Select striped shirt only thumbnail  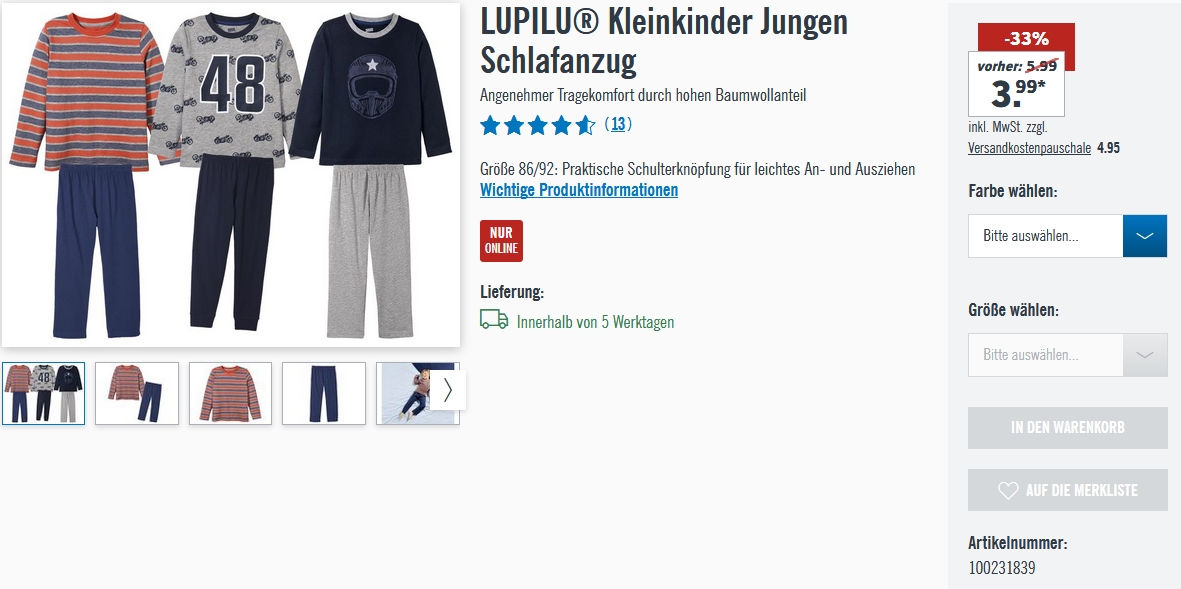(x=230, y=393)
